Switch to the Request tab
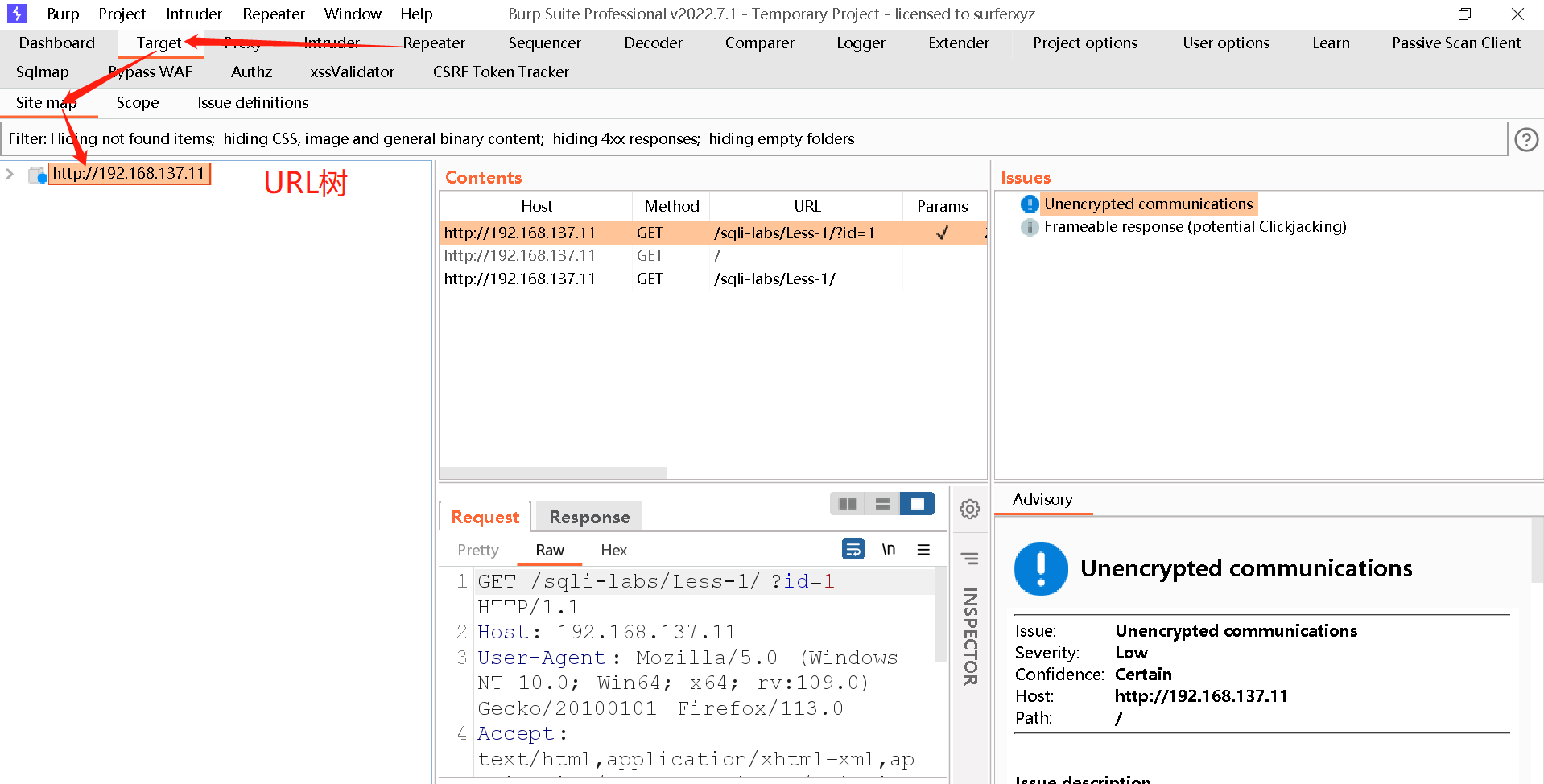 coord(485,517)
